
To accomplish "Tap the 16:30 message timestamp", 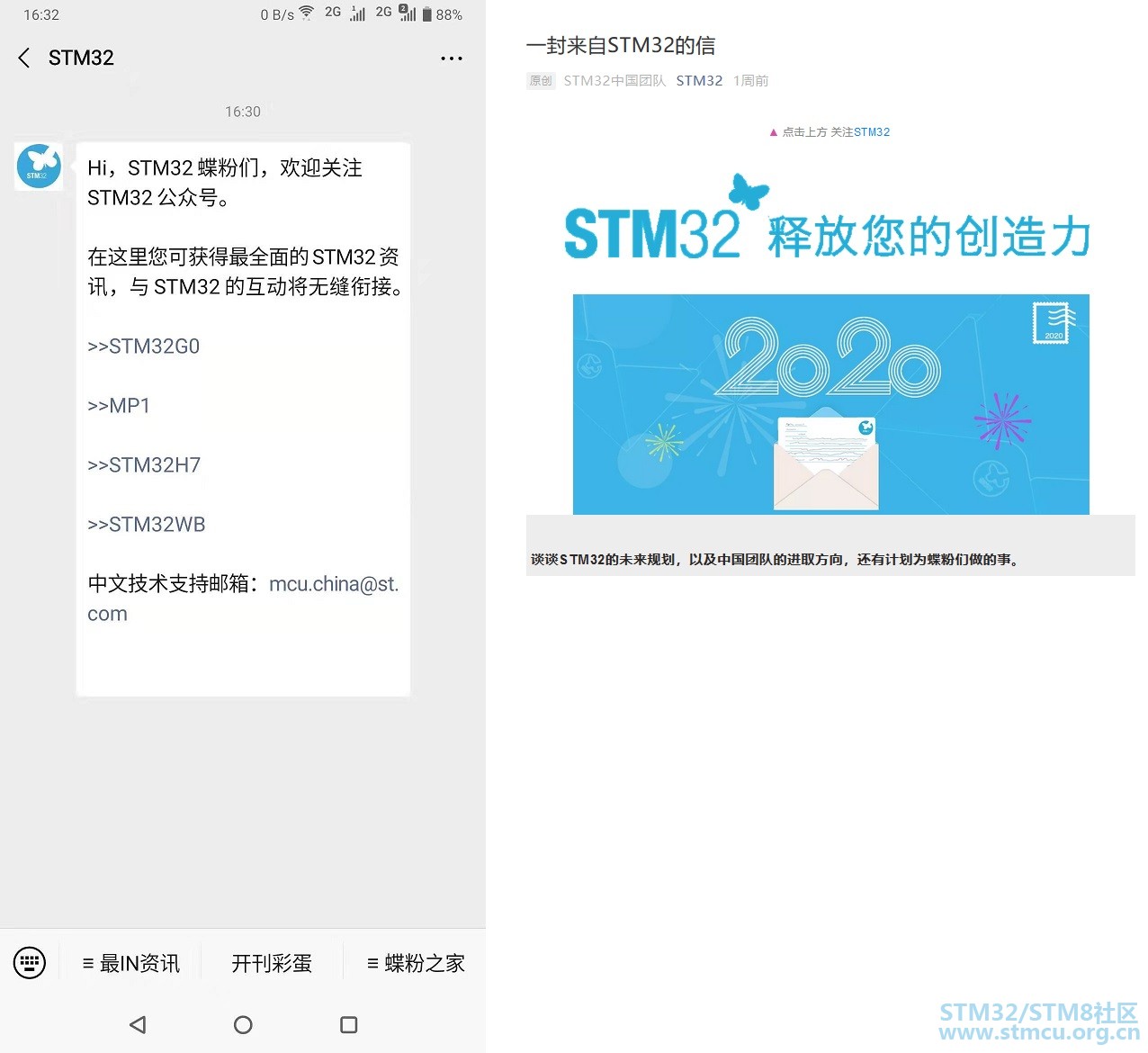I will click(243, 112).
